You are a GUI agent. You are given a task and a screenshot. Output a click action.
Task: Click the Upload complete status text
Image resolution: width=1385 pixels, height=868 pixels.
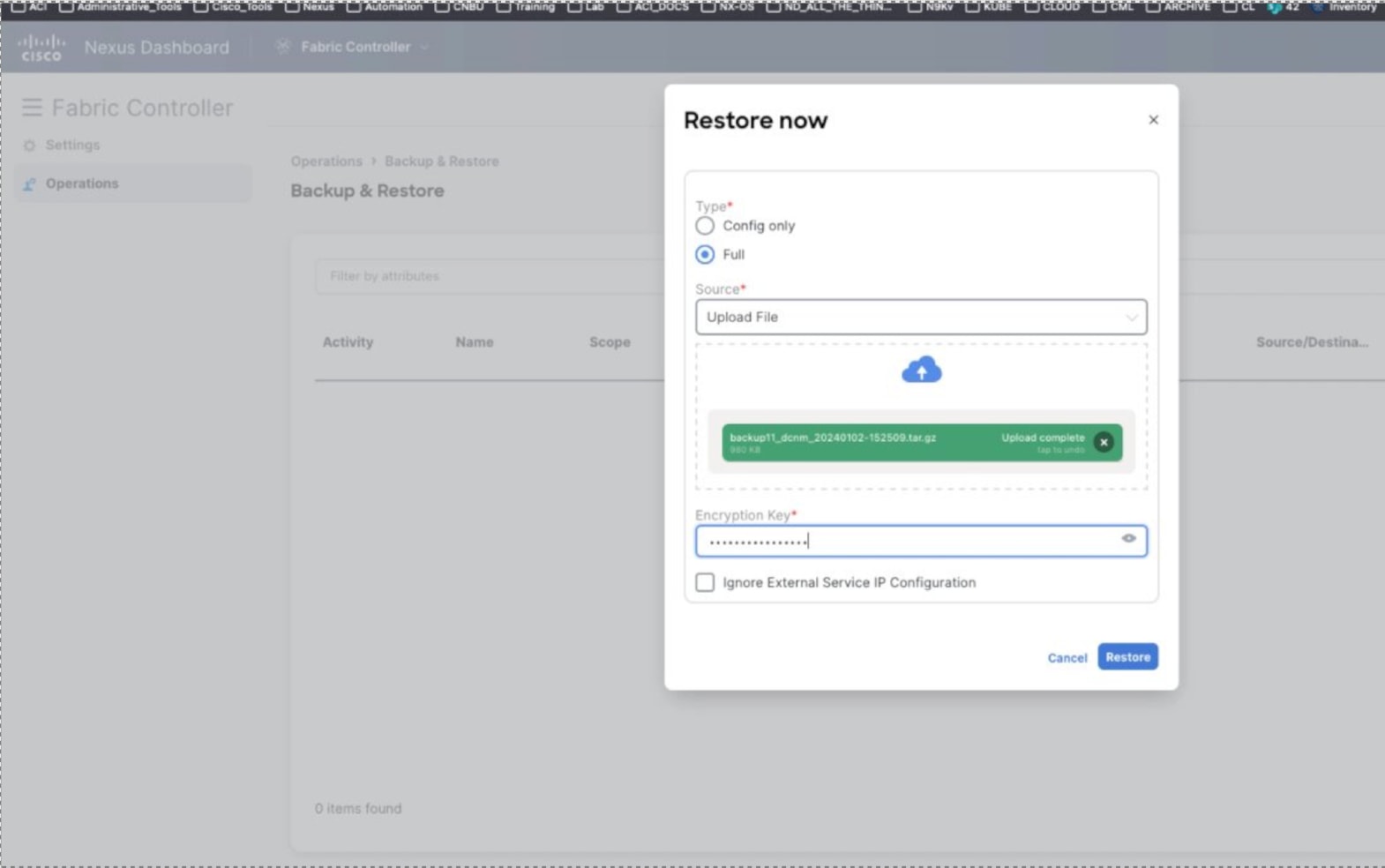pos(1043,438)
